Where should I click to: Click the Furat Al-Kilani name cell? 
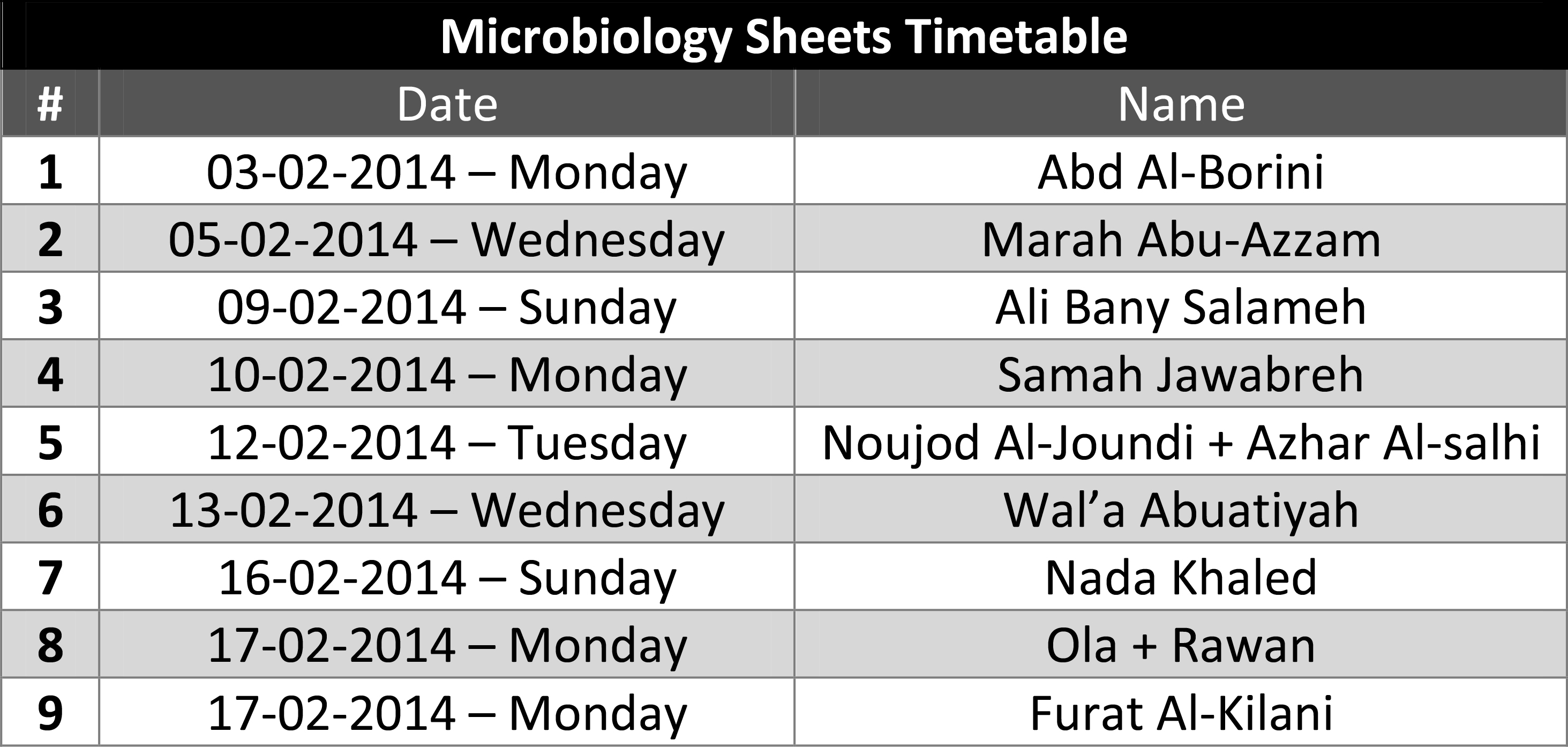(x=1181, y=712)
